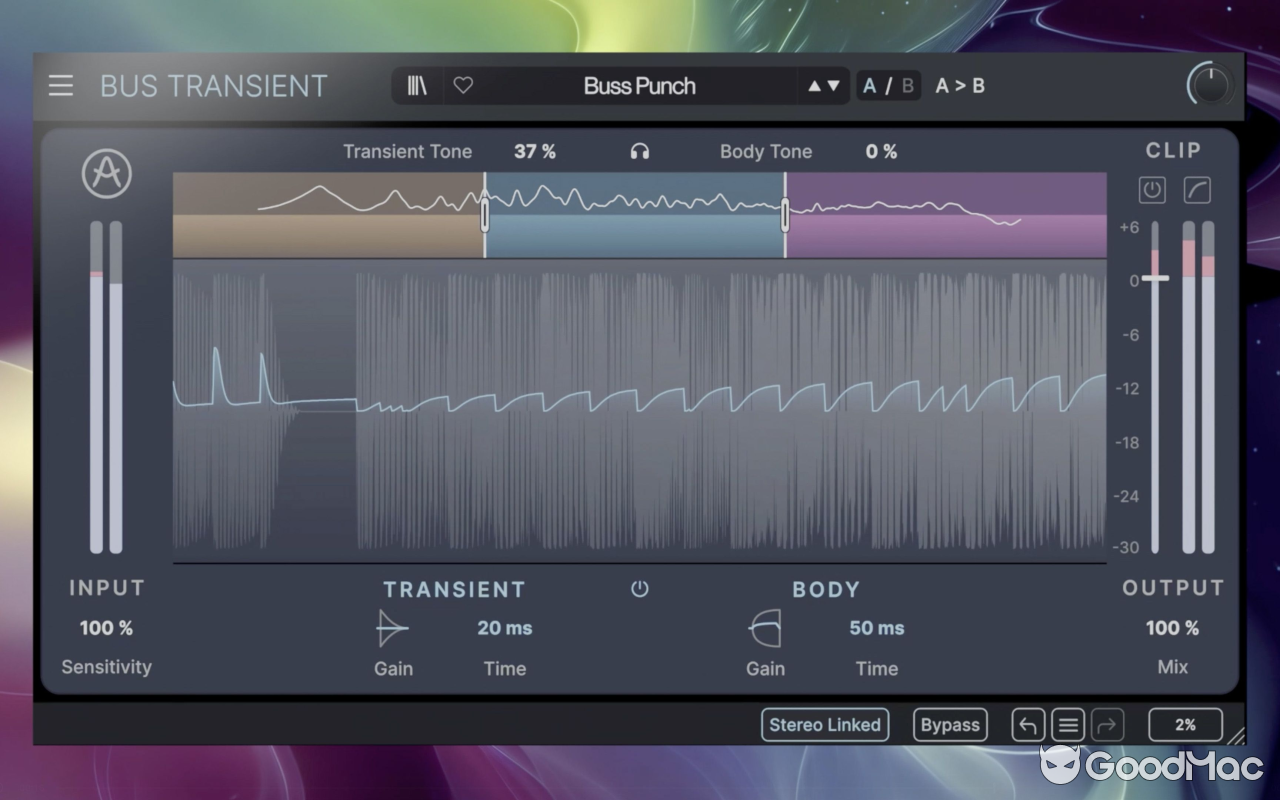Favorite the Buss Punch preset via heart icon

pos(462,85)
